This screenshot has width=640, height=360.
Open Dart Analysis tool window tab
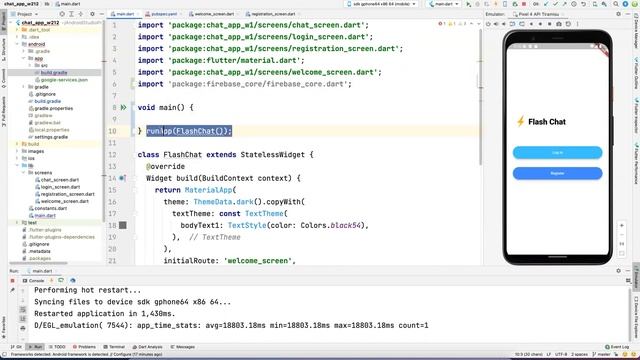(147, 347)
